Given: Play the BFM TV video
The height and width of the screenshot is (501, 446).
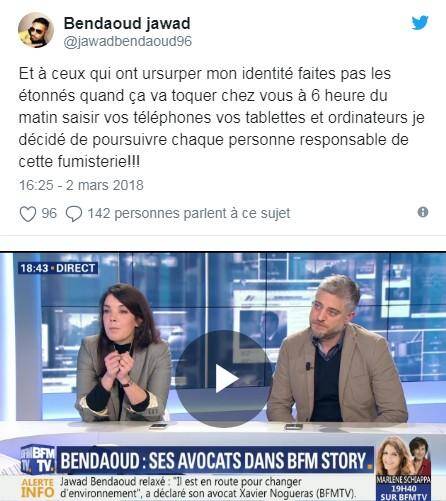Looking at the screenshot, I should (x=224, y=379).
